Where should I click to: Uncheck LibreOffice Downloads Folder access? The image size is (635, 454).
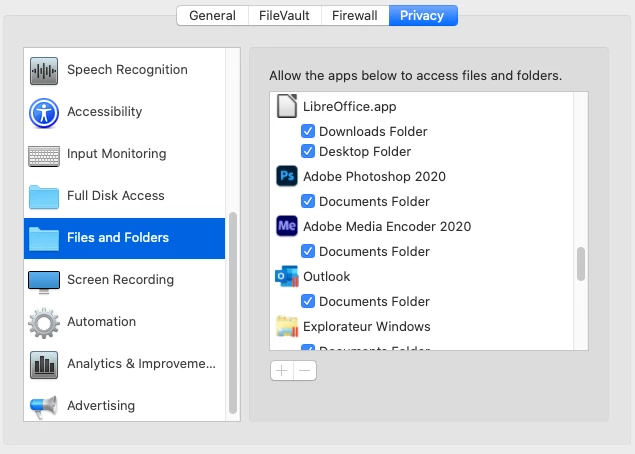(x=308, y=131)
